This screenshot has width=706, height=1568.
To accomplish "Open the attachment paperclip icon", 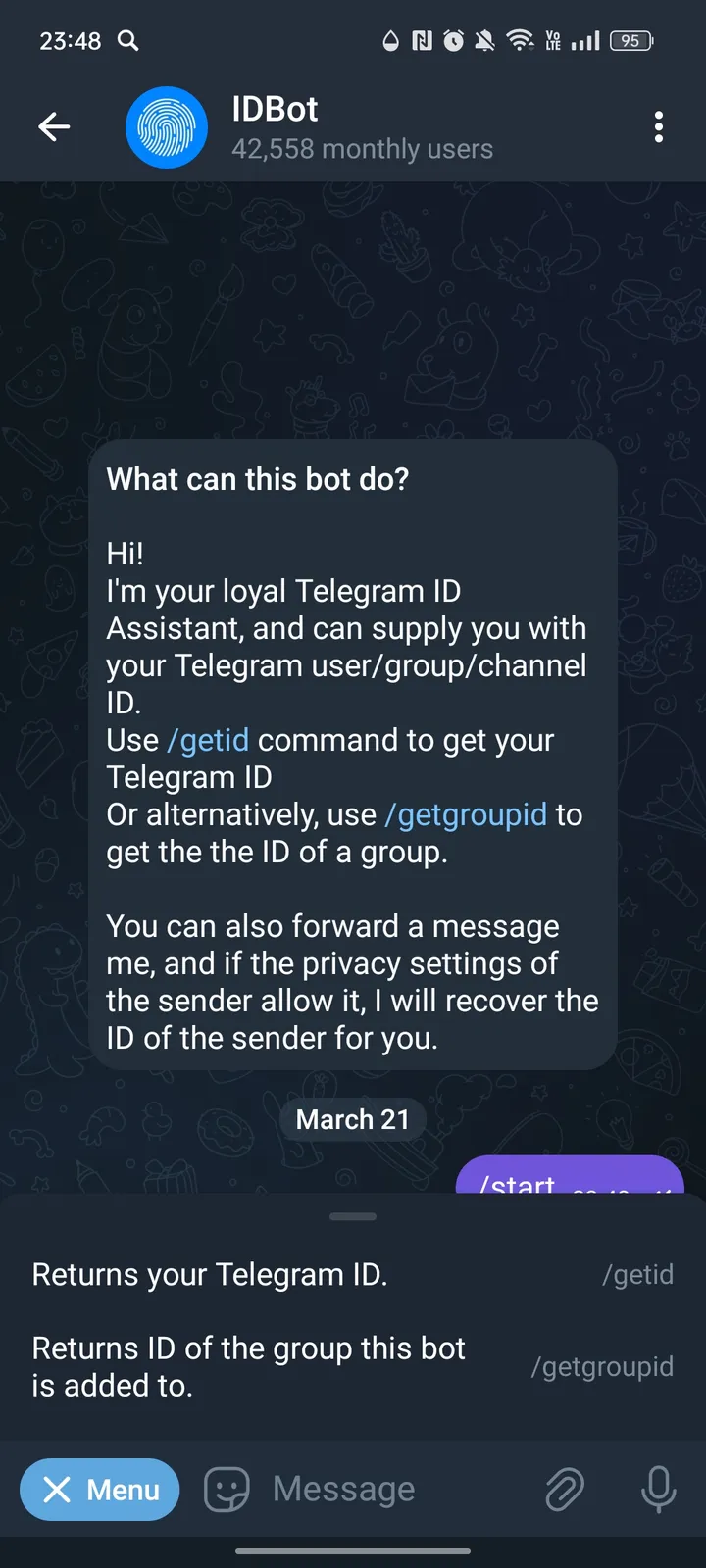I will (563, 1489).
